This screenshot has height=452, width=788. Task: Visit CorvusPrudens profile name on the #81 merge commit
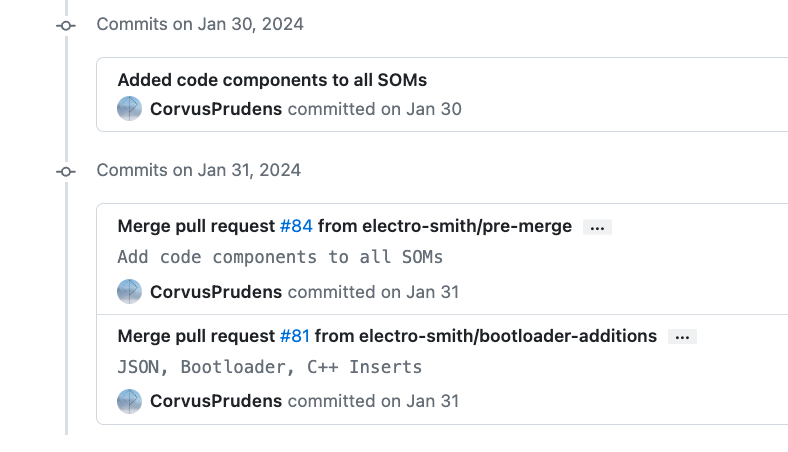pyautogui.click(x=216, y=401)
